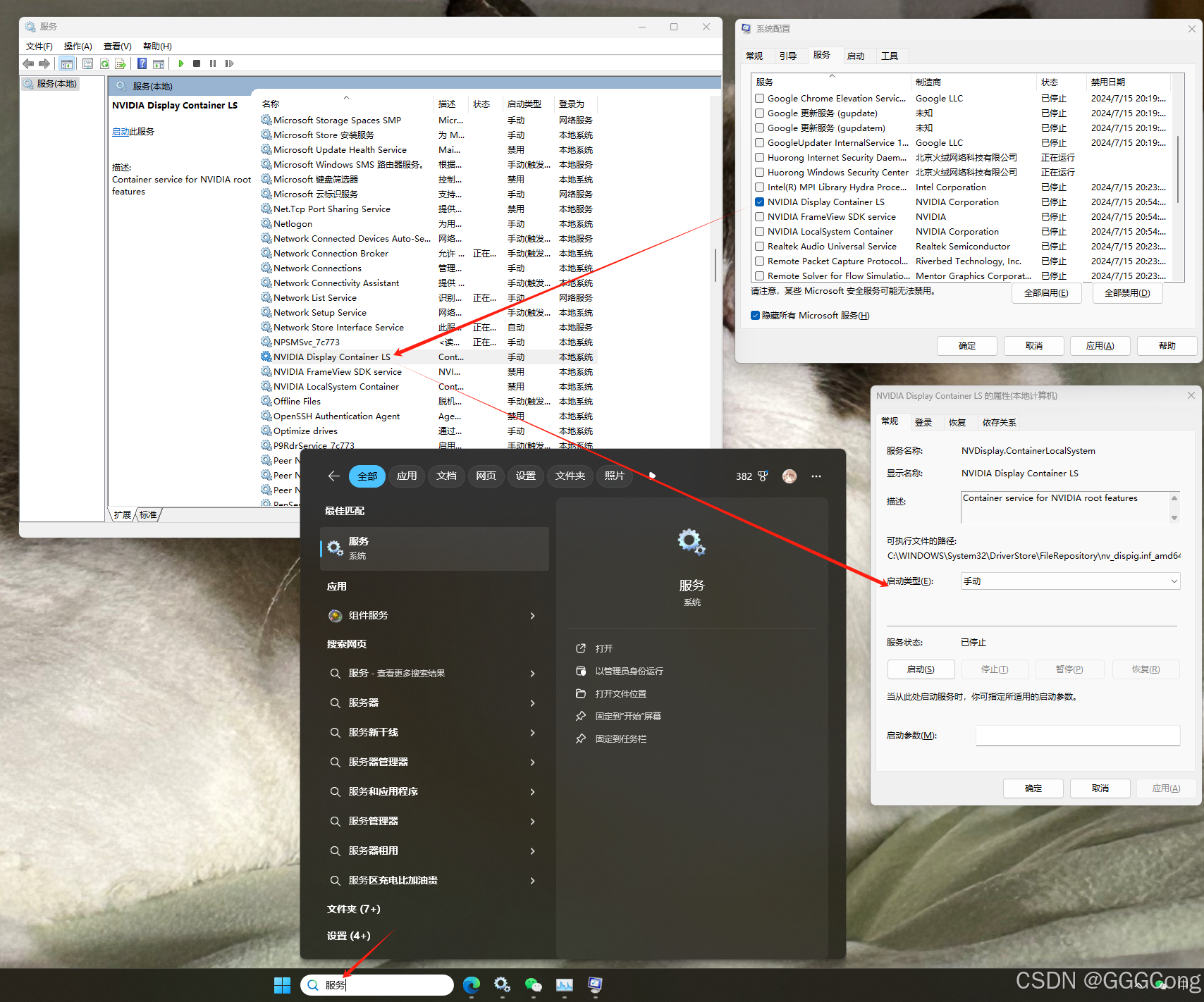Viewport: 1204px width, 1002px height.
Task: Switch to 依存关系 tab in properties
Action: click(x=1000, y=423)
